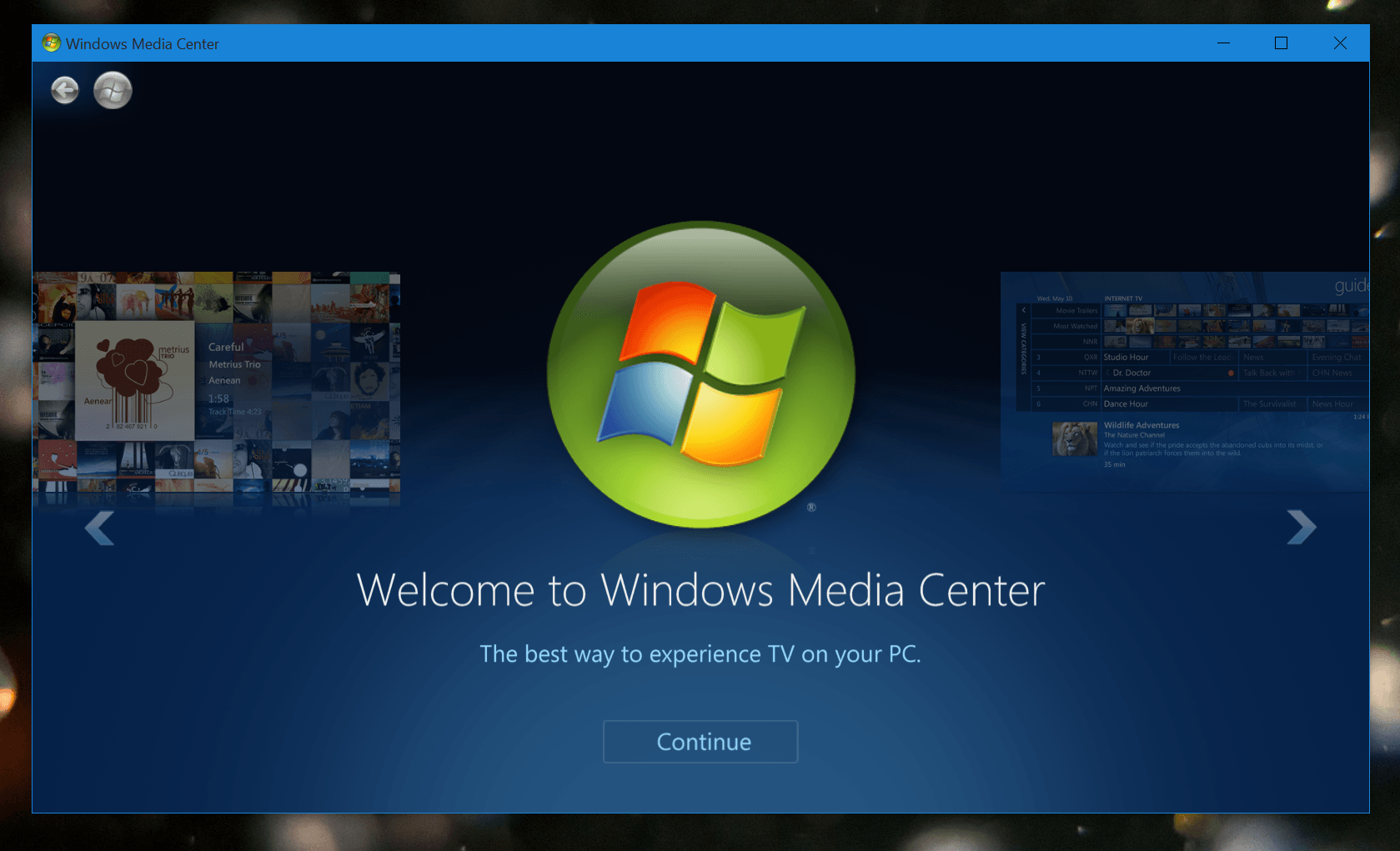The width and height of the screenshot is (1400, 851).
Task: Select the lion thumbnail for Wildlife Adventures
Action: click(1074, 439)
